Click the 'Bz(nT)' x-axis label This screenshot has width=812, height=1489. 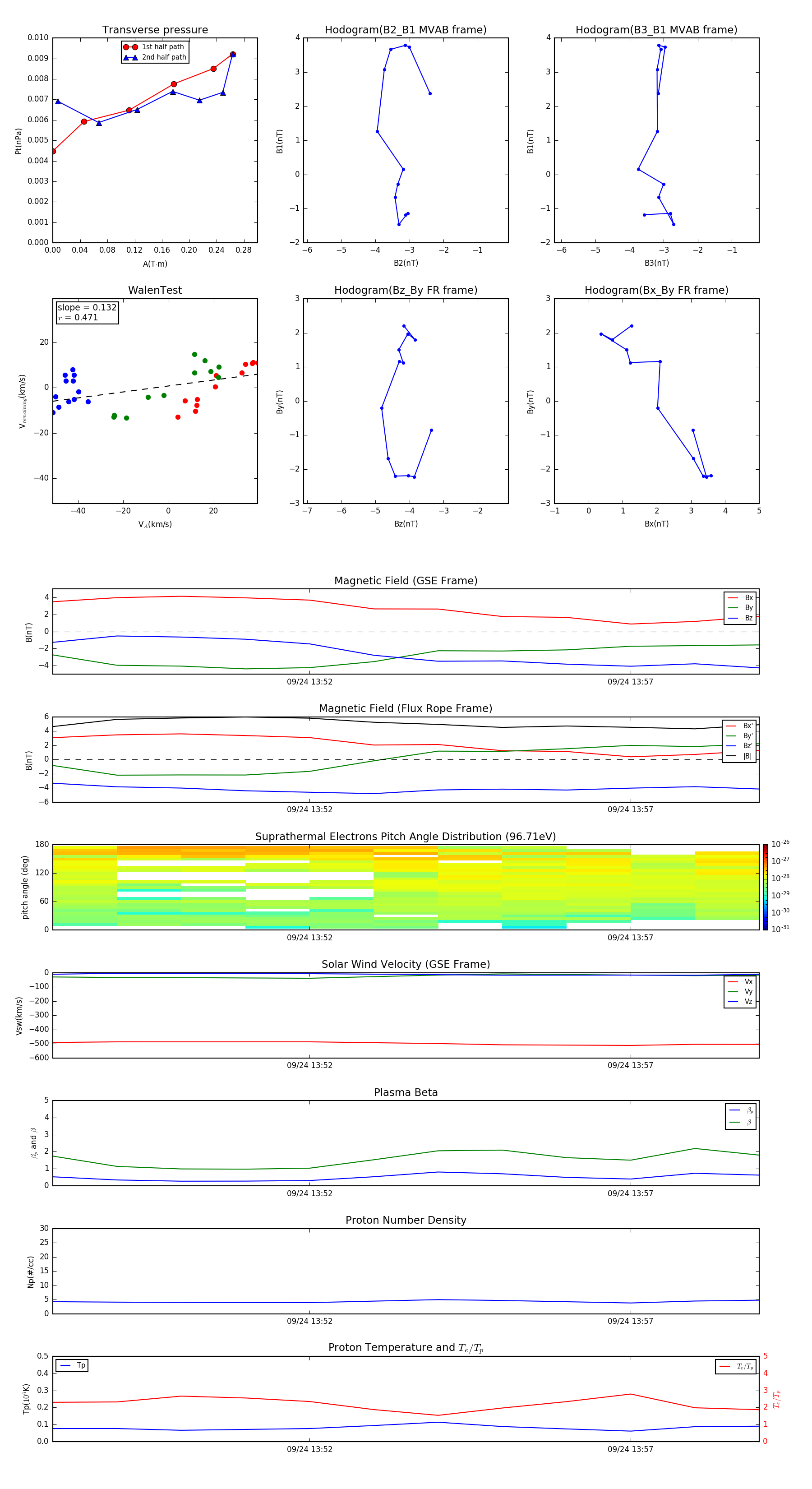406,524
